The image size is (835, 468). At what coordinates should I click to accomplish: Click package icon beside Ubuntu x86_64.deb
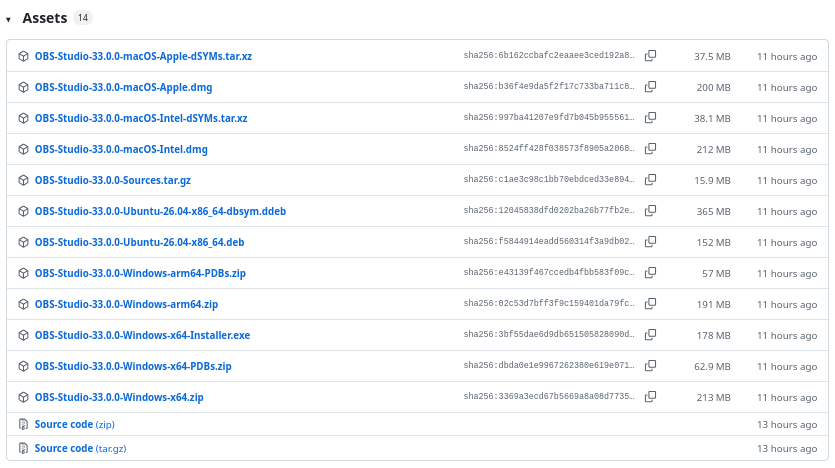click(23, 242)
